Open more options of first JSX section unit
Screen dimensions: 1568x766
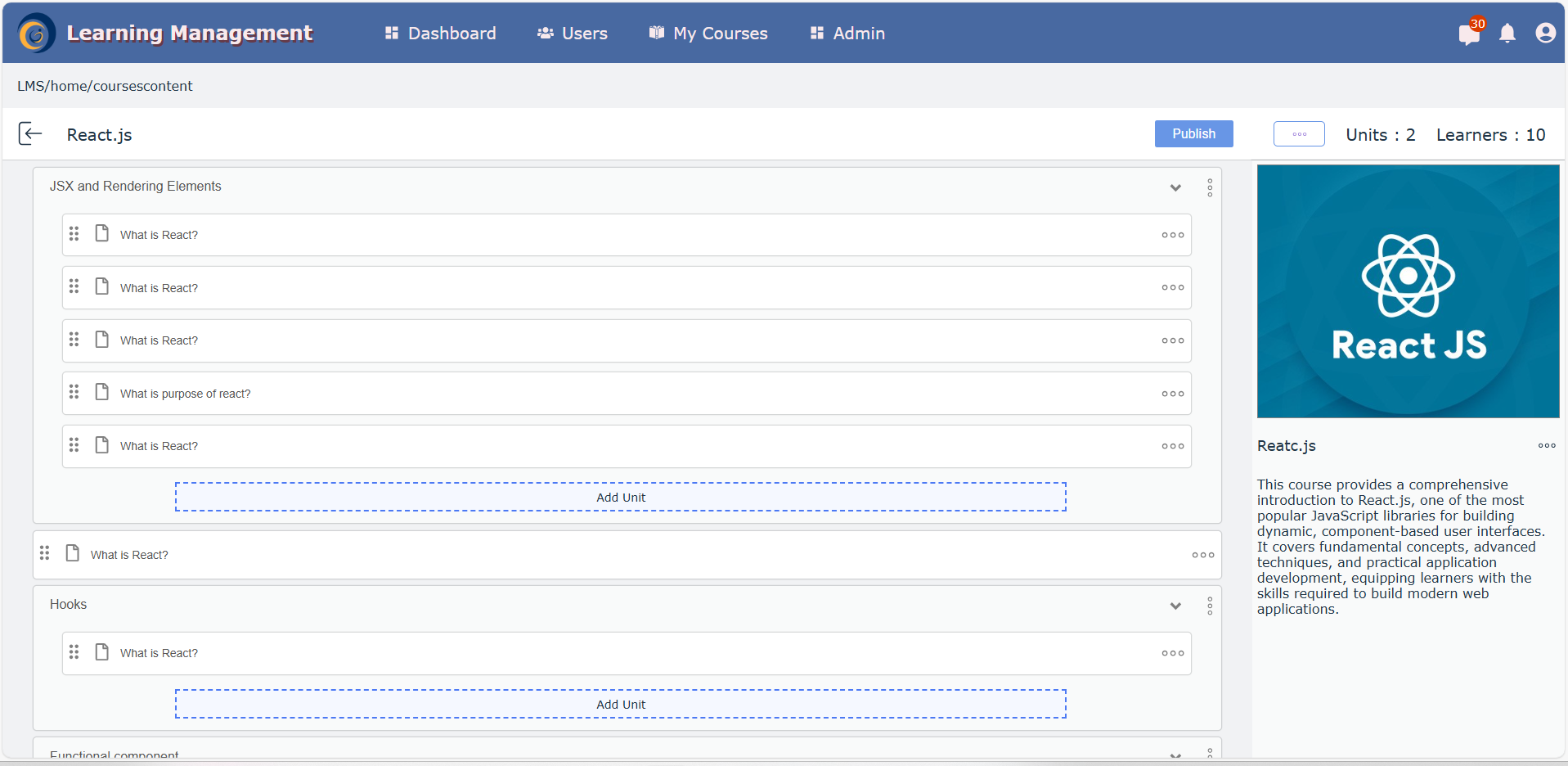[x=1173, y=235]
